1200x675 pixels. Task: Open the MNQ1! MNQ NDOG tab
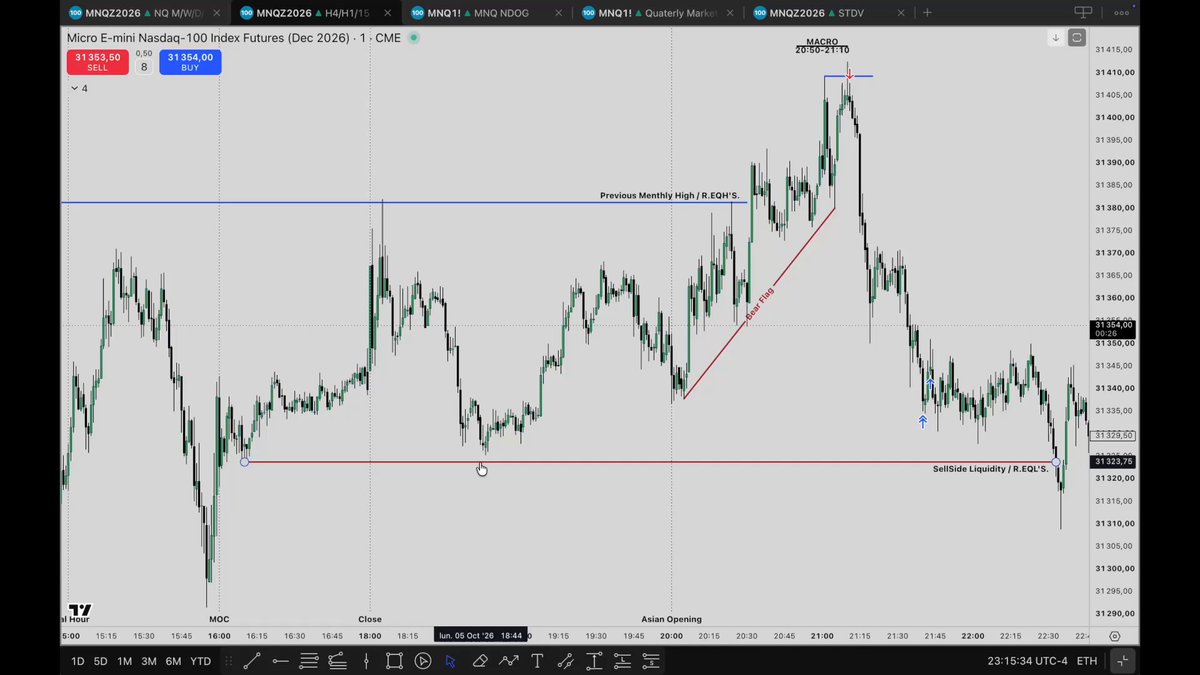(x=487, y=13)
